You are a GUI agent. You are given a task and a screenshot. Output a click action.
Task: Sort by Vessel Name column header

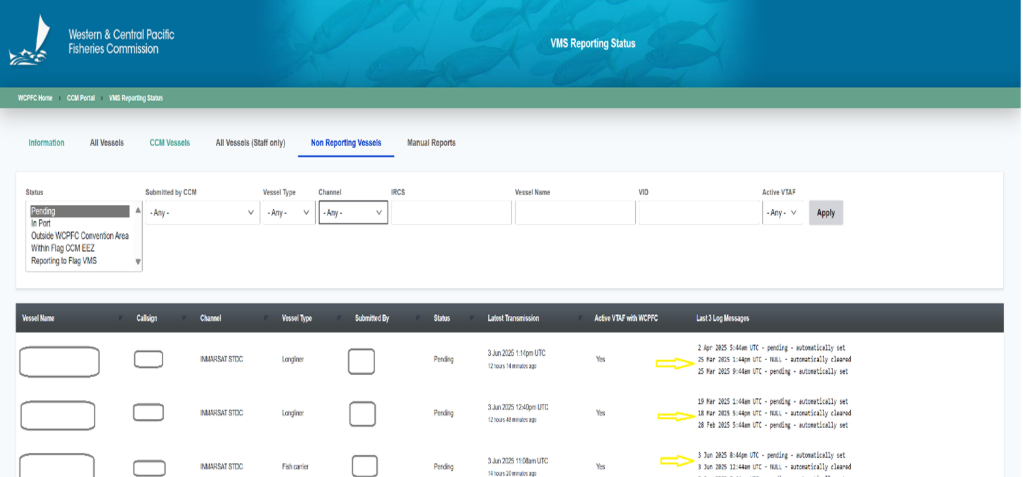click(38, 318)
